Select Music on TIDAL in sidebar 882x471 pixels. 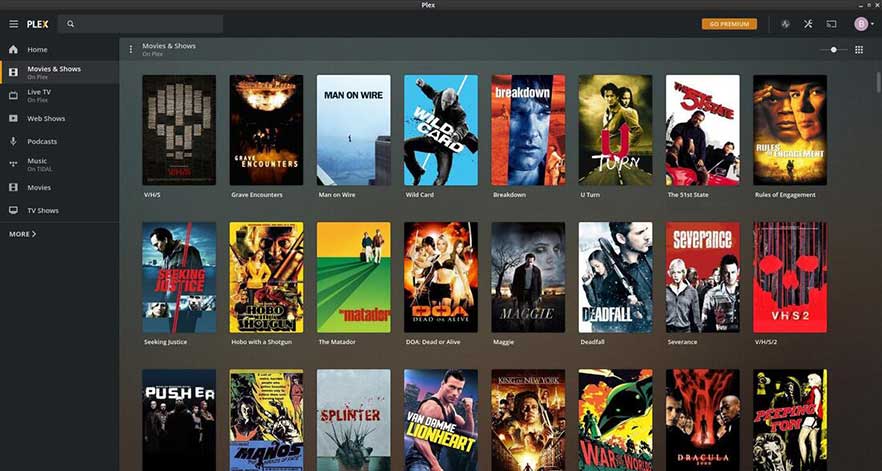pyautogui.click(x=60, y=164)
